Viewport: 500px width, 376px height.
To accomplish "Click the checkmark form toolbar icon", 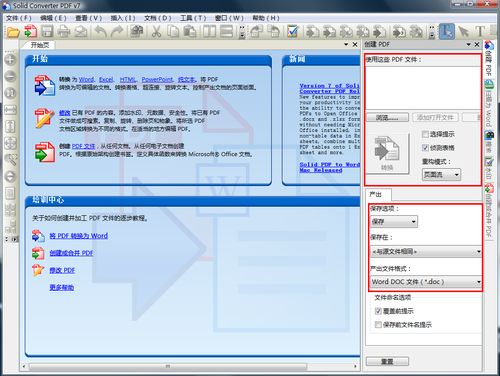I will (292, 32).
